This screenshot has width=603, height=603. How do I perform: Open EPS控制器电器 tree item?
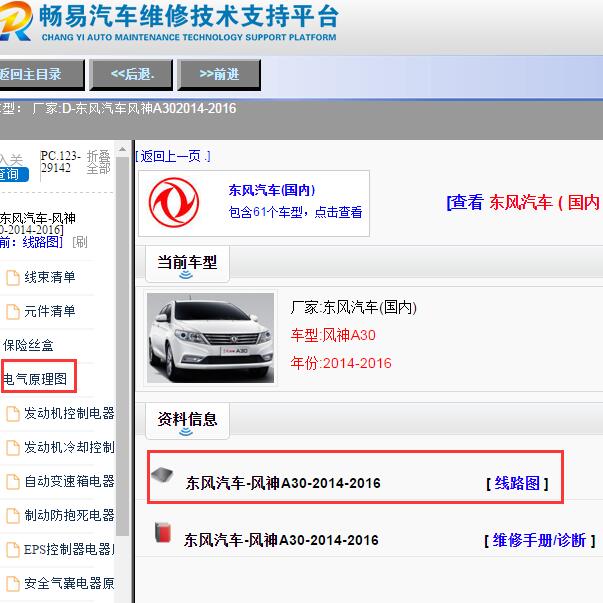[69, 549]
